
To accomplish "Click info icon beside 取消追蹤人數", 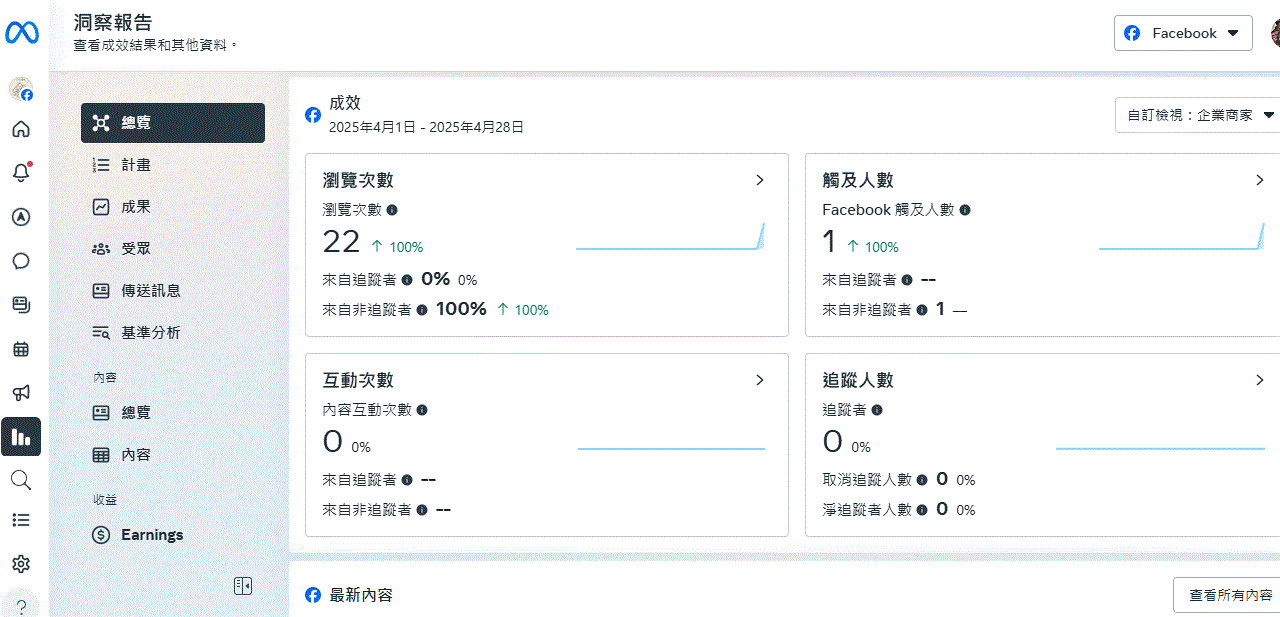I will point(922,480).
